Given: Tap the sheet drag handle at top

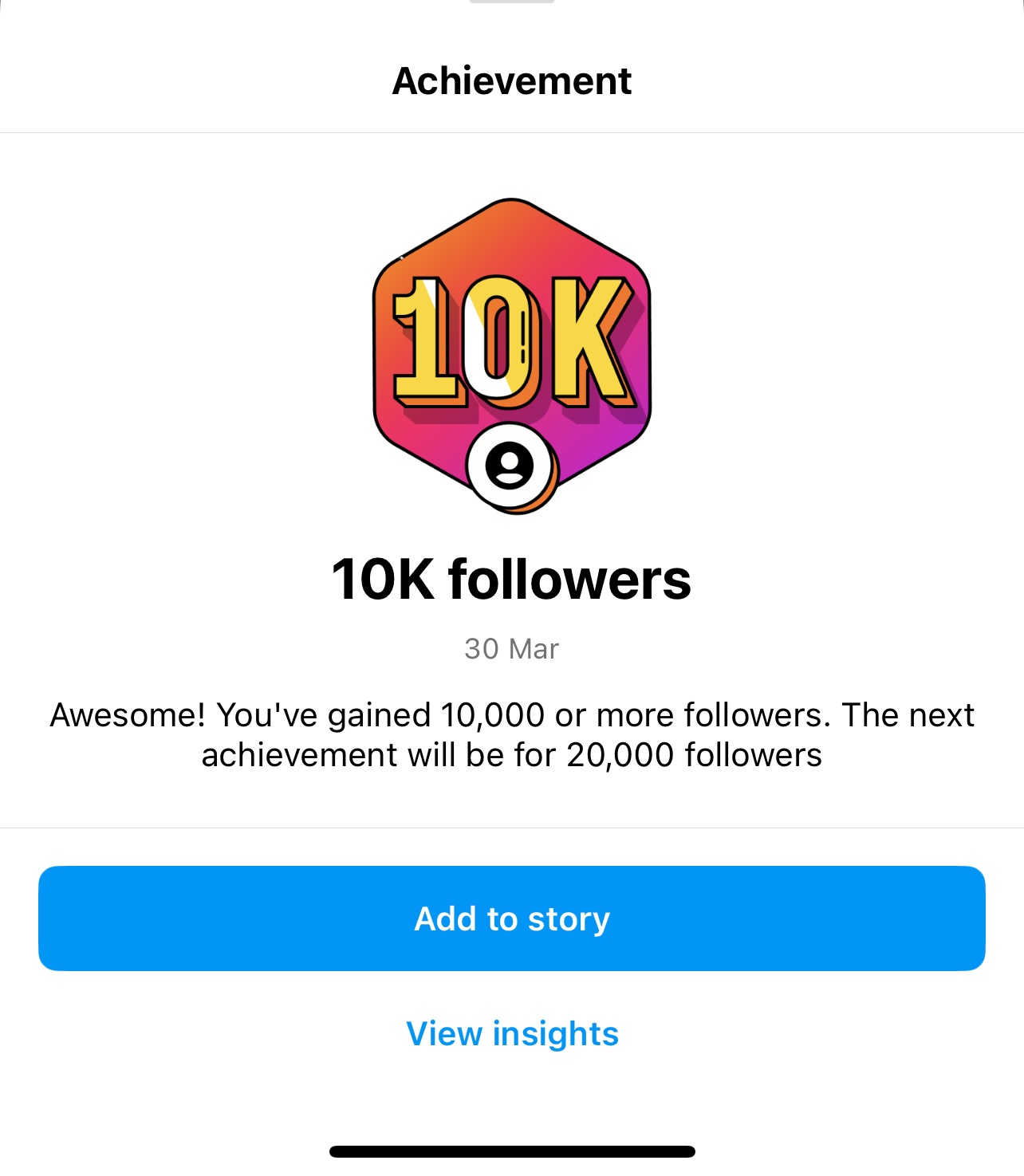Looking at the screenshot, I should pos(512,2).
